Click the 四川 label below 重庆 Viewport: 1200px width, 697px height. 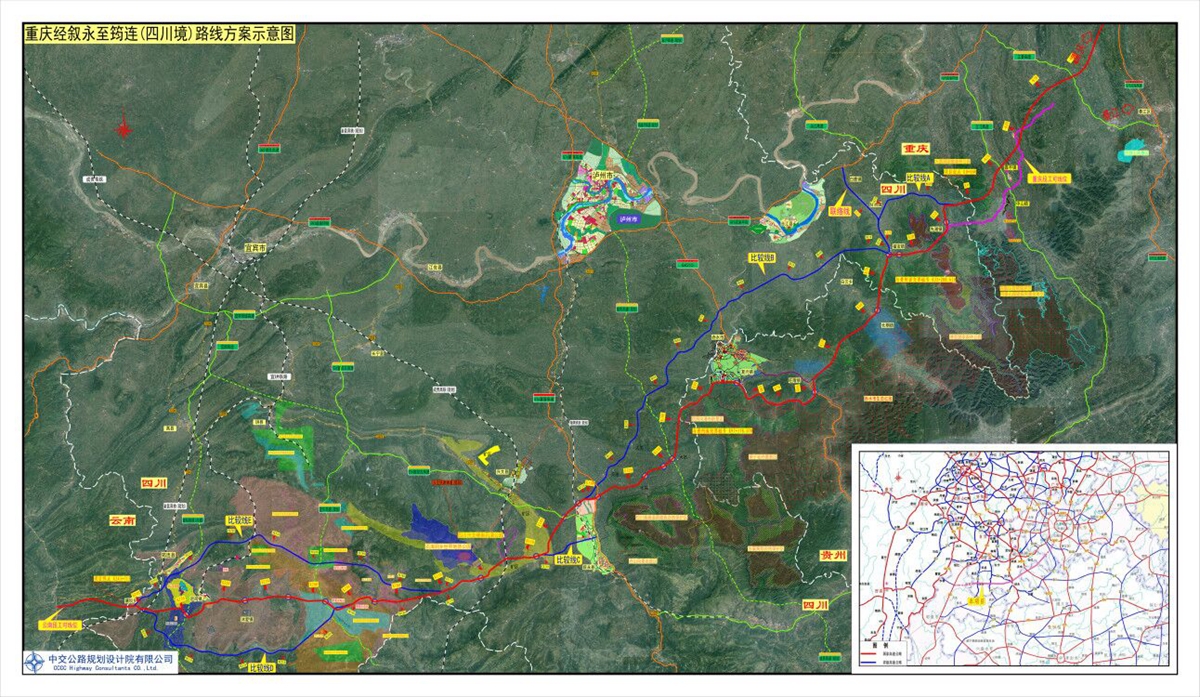pos(893,188)
